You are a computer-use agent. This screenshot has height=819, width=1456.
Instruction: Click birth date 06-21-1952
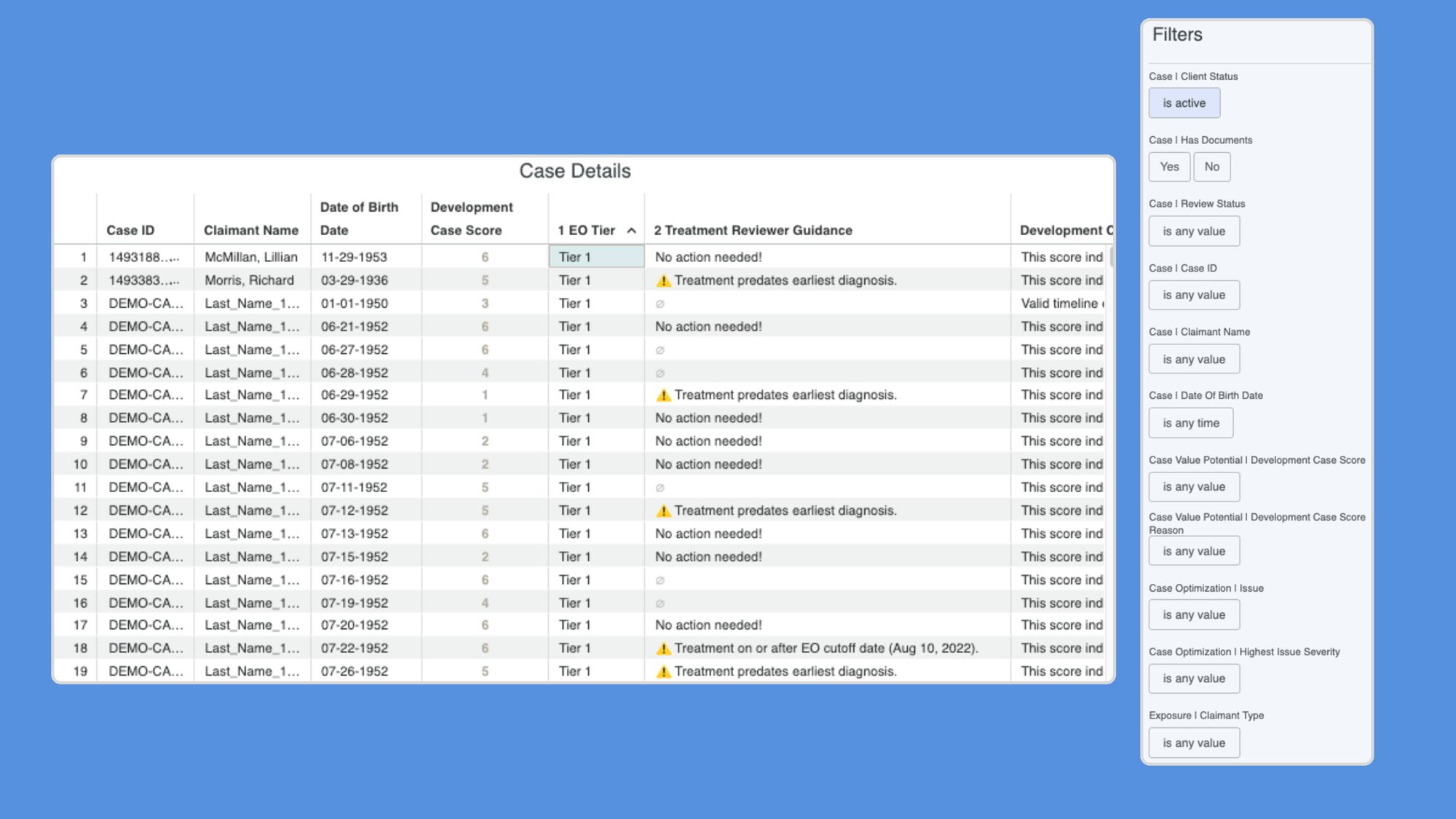(354, 327)
